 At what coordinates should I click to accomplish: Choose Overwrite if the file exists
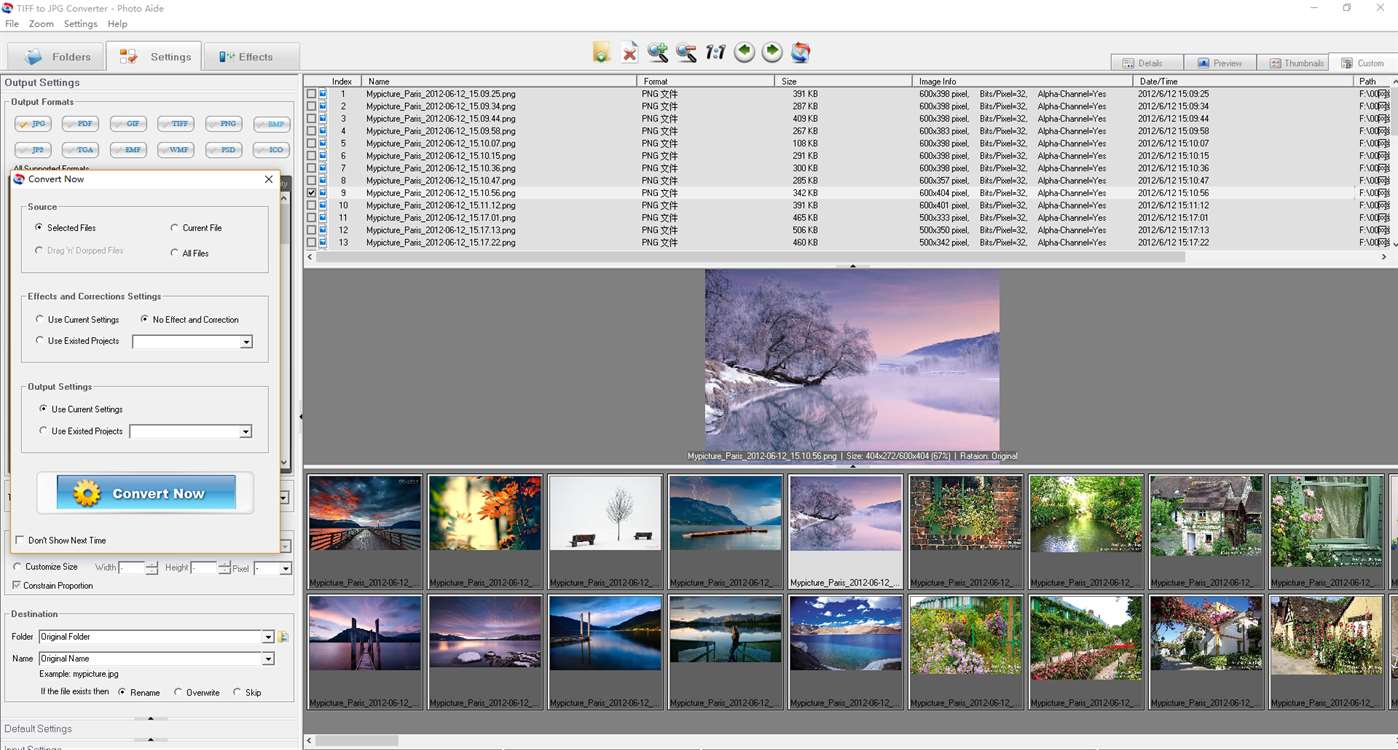[196, 692]
